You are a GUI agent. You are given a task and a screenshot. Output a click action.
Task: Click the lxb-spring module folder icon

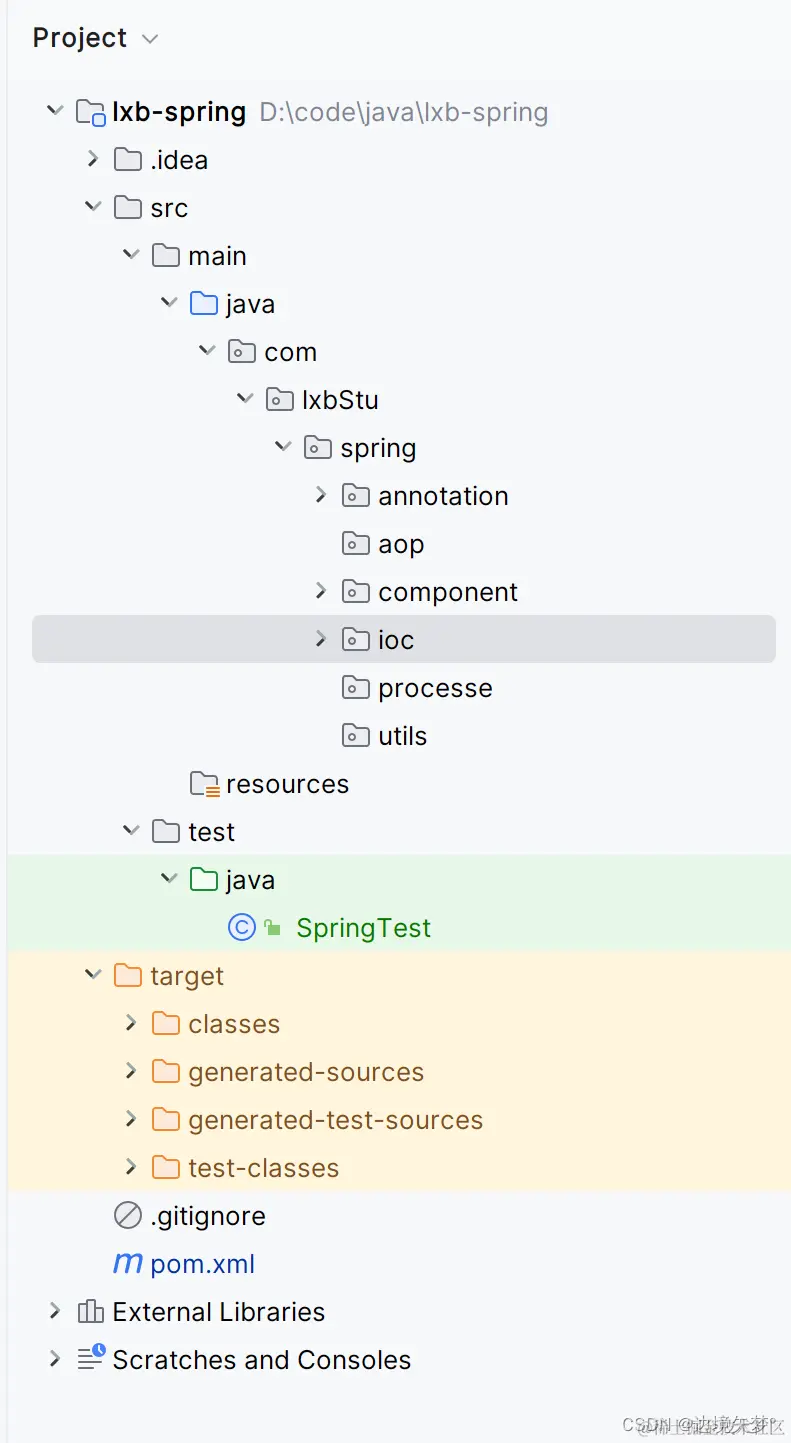click(x=91, y=112)
